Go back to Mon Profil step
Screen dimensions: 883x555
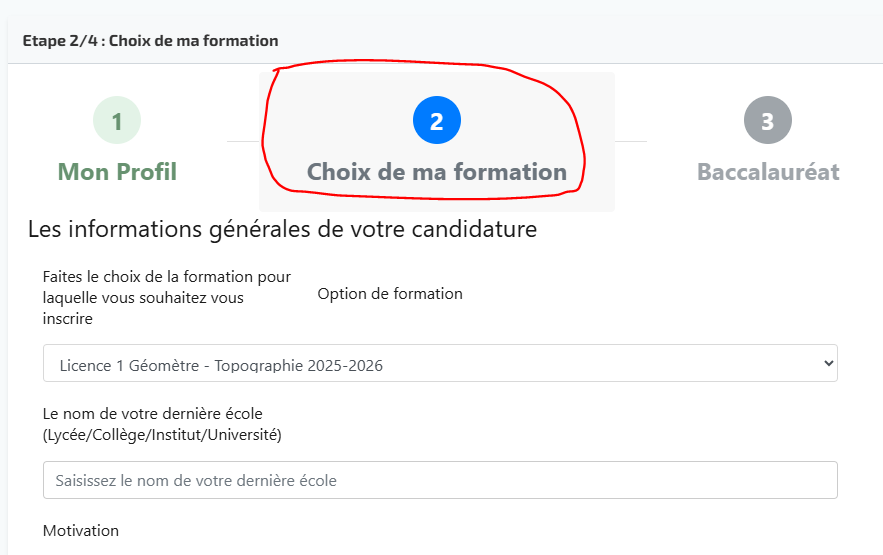[x=117, y=172]
